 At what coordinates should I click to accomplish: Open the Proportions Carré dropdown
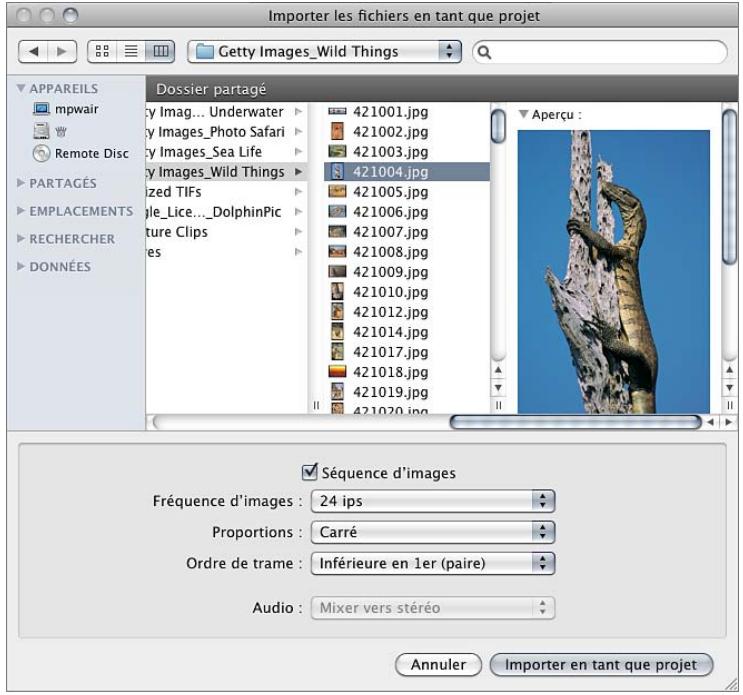coord(433,532)
